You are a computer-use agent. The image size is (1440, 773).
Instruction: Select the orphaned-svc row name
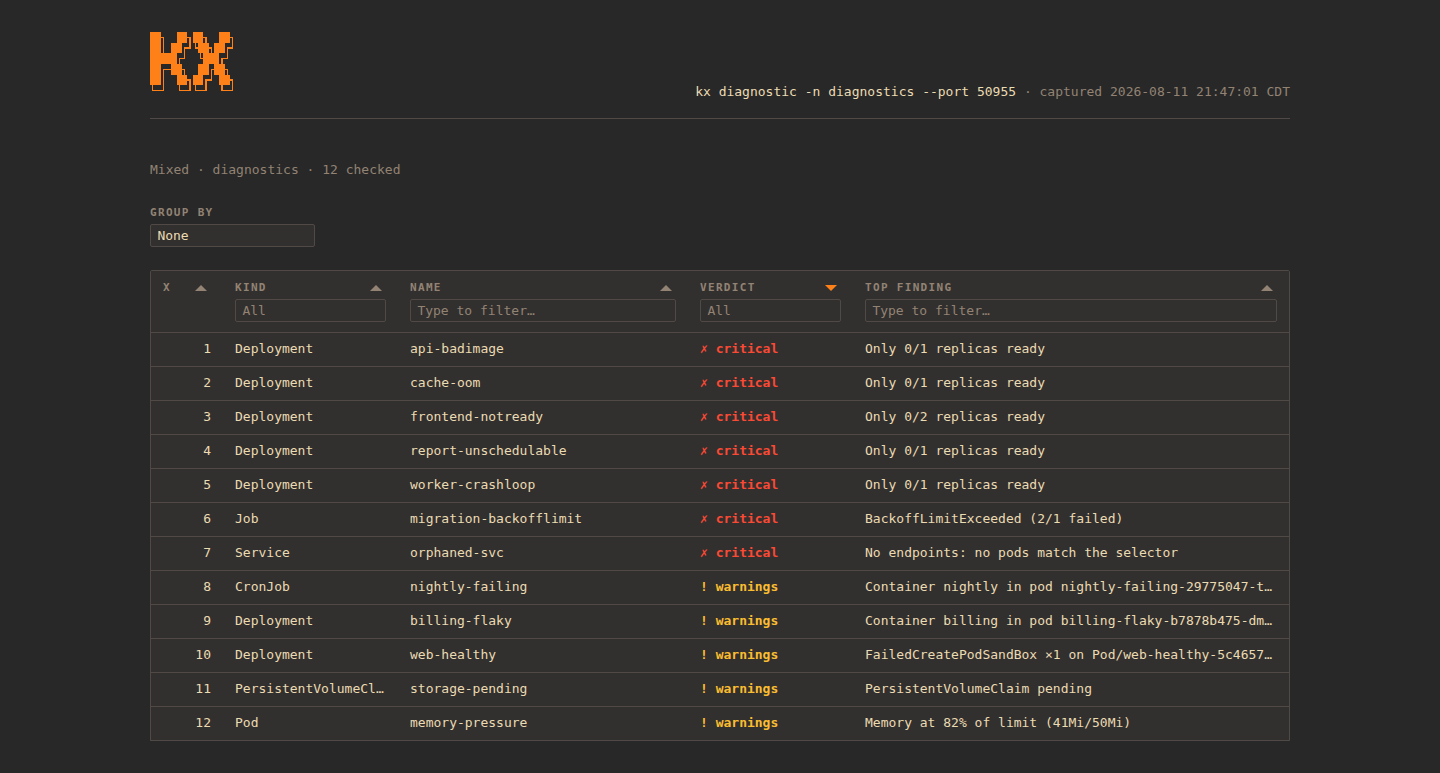pyautogui.click(x=457, y=553)
